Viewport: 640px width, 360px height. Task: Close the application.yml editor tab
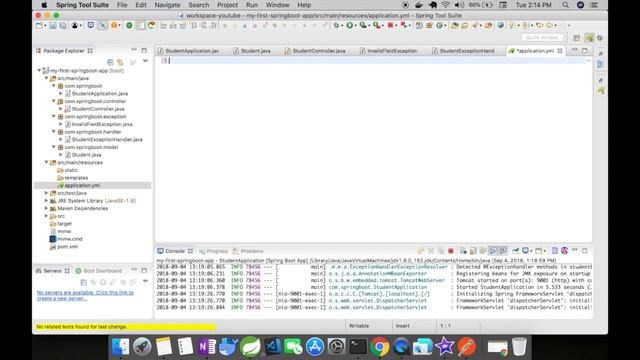560,51
